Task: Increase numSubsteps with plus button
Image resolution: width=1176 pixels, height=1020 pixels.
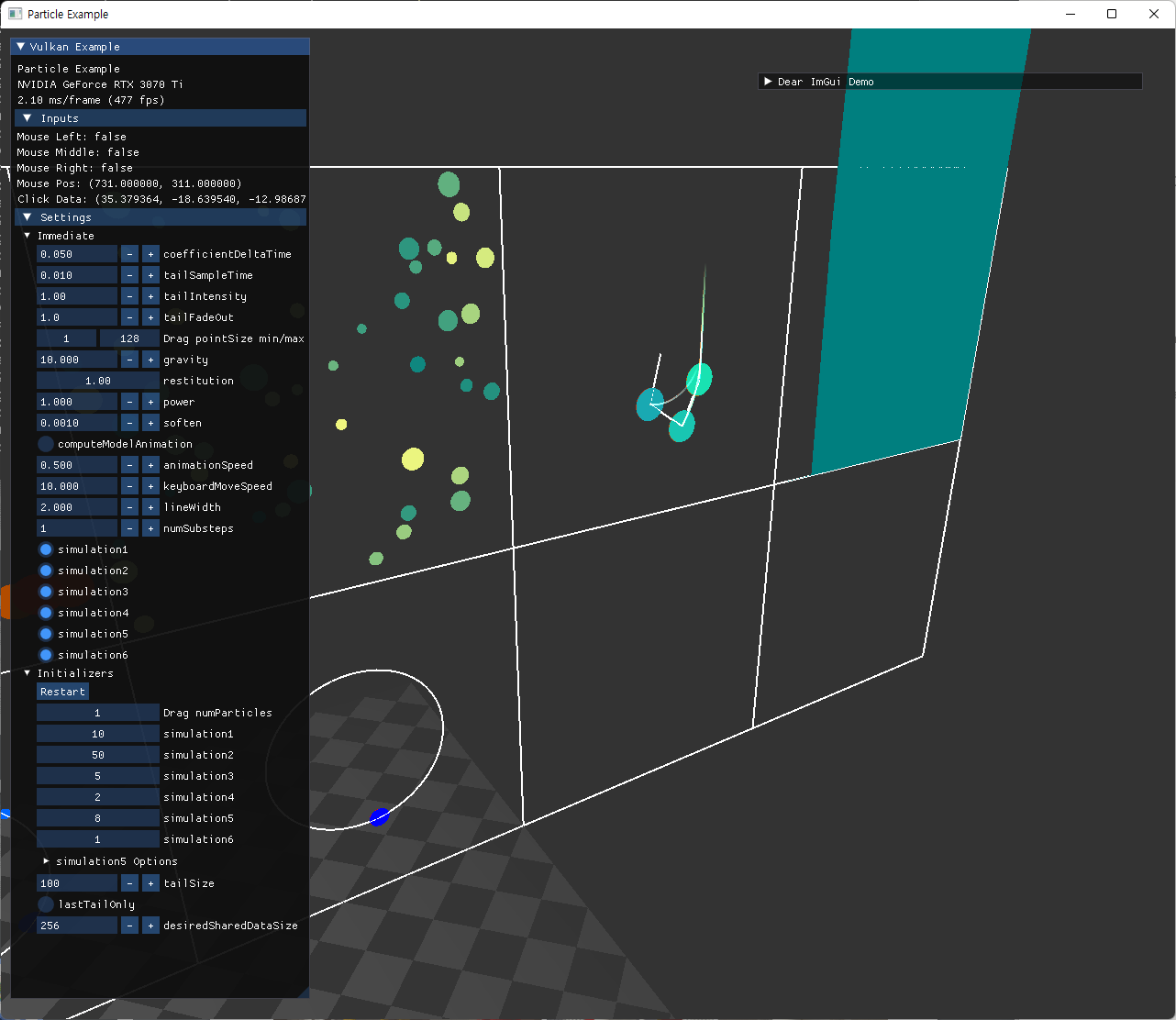Action: [x=150, y=528]
